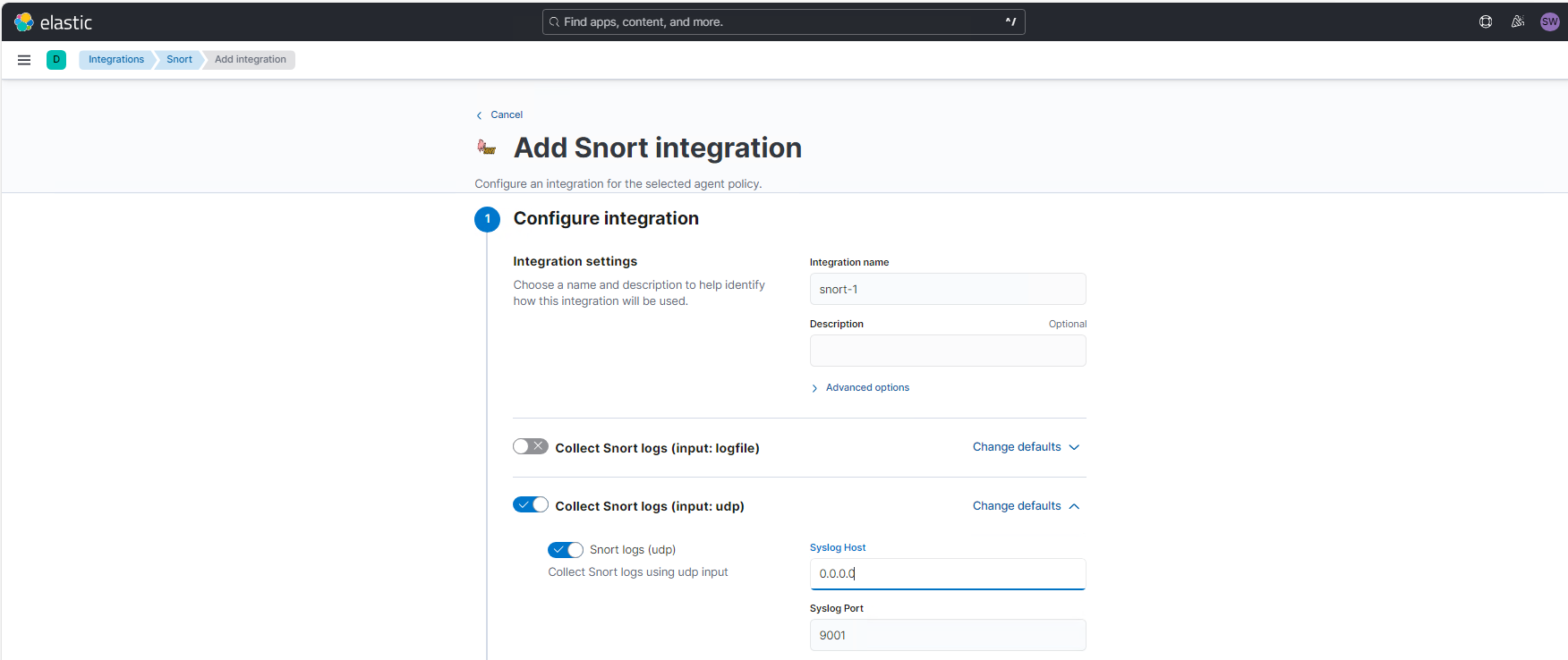Open the newsfeed icon

coord(1518,22)
